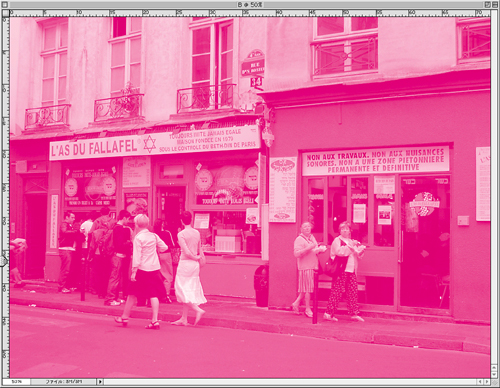The width and height of the screenshot is (500, 388).
Task: Click the horizontal scrollbar track
Action: pos(290,382)
